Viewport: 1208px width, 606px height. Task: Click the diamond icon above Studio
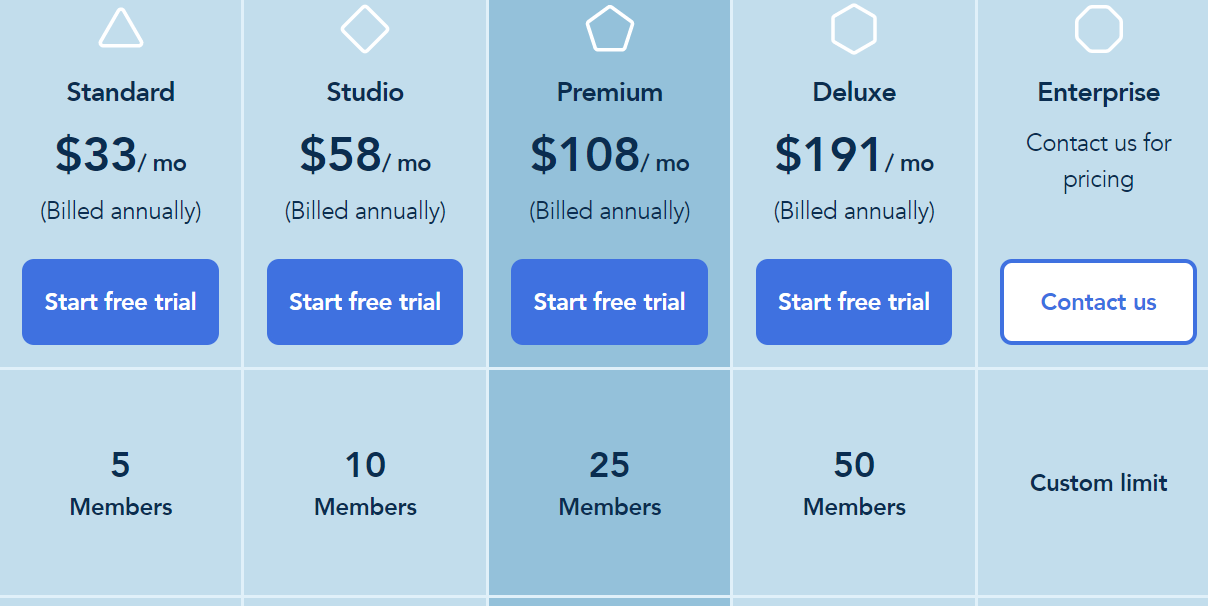[x=365, y=28]
